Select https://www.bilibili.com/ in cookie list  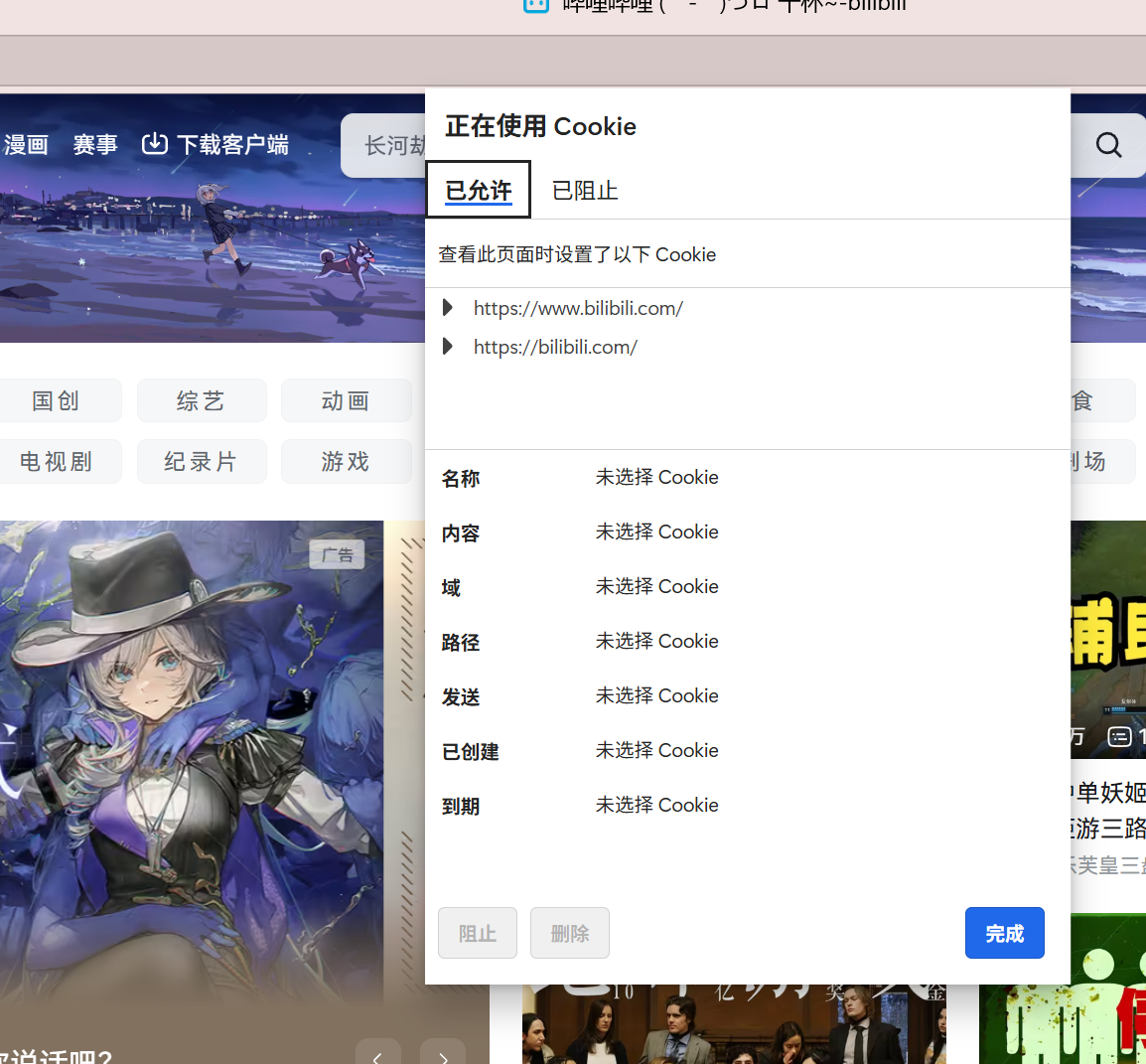point(578,308)
